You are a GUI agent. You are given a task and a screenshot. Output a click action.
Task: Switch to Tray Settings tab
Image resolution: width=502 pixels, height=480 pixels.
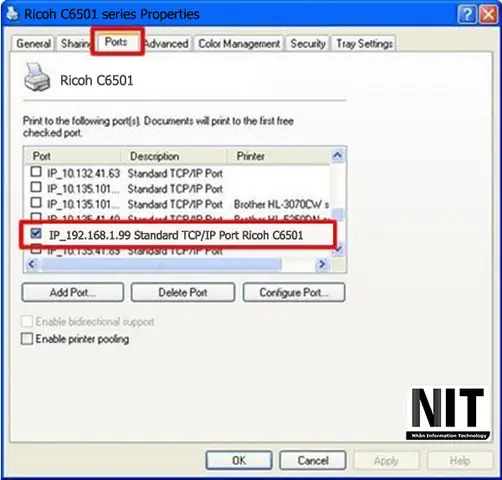click(364, 44)
